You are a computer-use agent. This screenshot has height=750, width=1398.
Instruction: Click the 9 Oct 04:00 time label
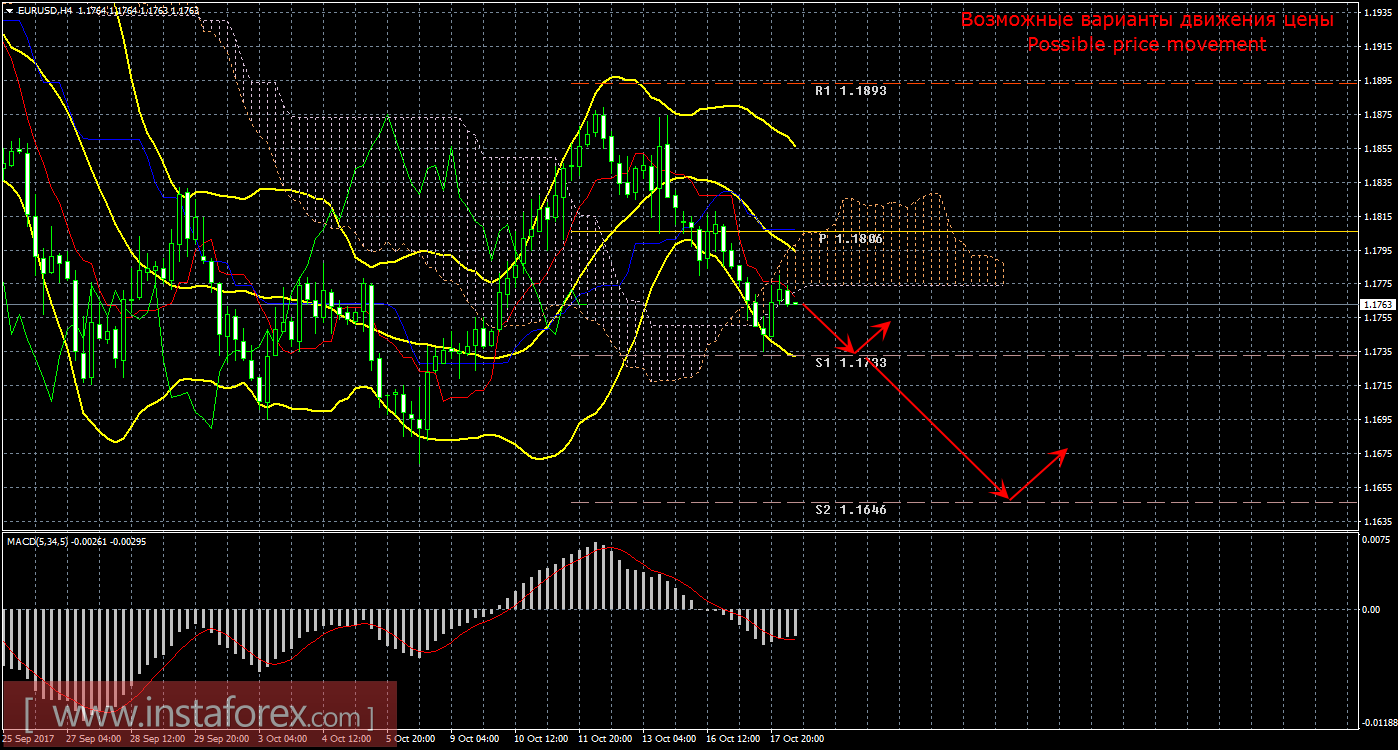pyautogui.click(x=474, y=739)
